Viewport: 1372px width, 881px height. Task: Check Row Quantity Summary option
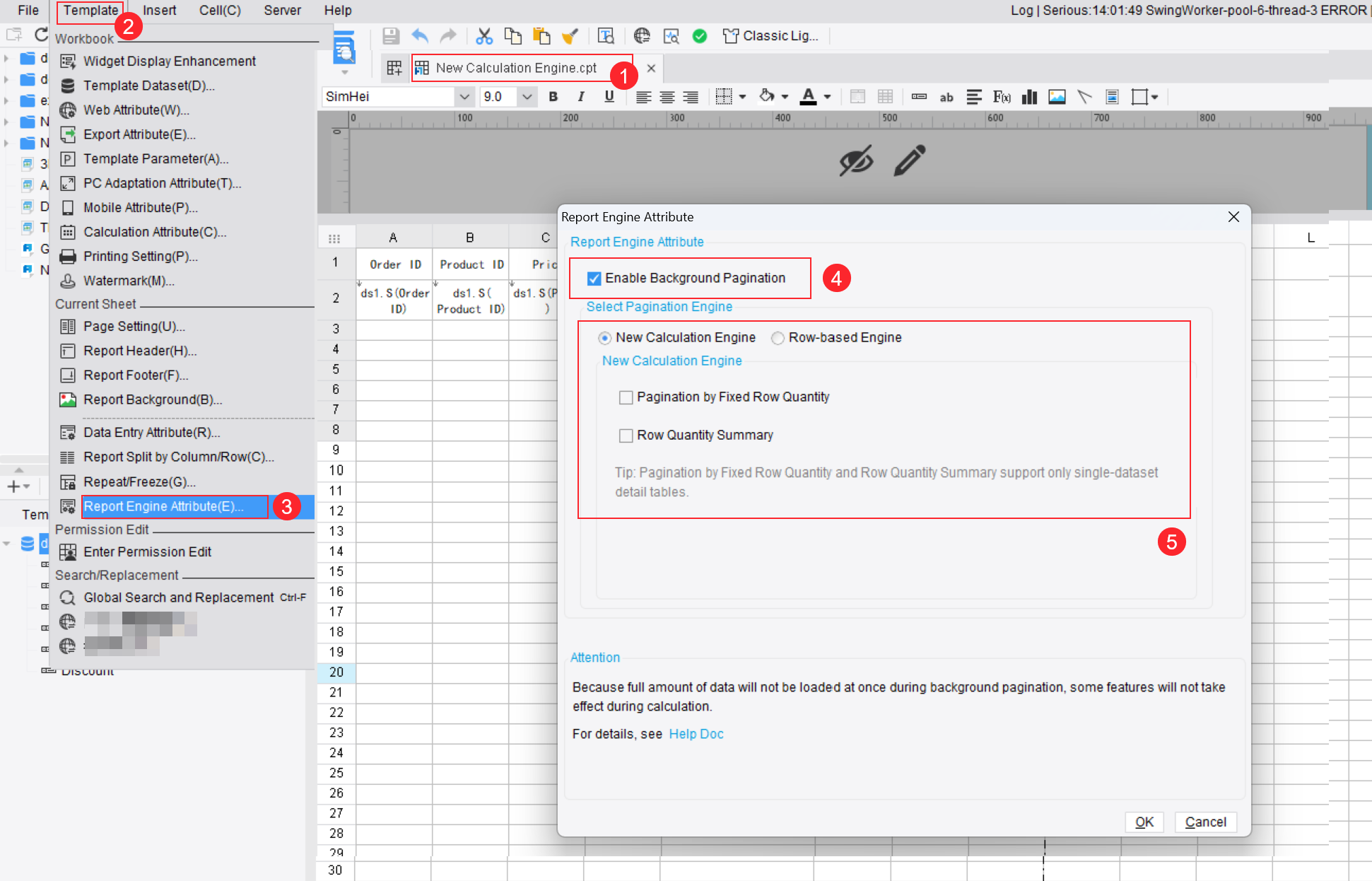click(x=626, y=436)
